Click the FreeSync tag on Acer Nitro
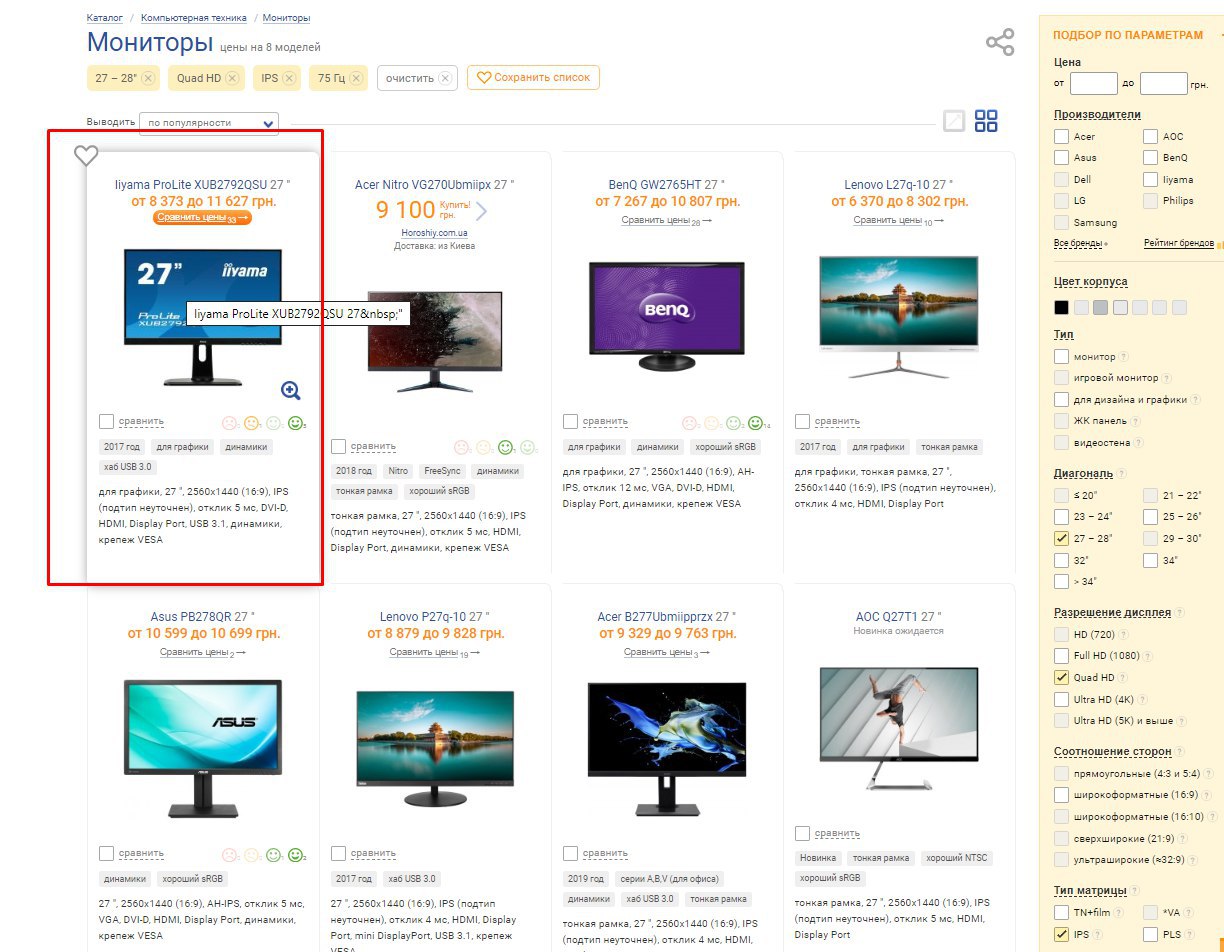Screen dimensions: 1224x952 tap(442, 471)
